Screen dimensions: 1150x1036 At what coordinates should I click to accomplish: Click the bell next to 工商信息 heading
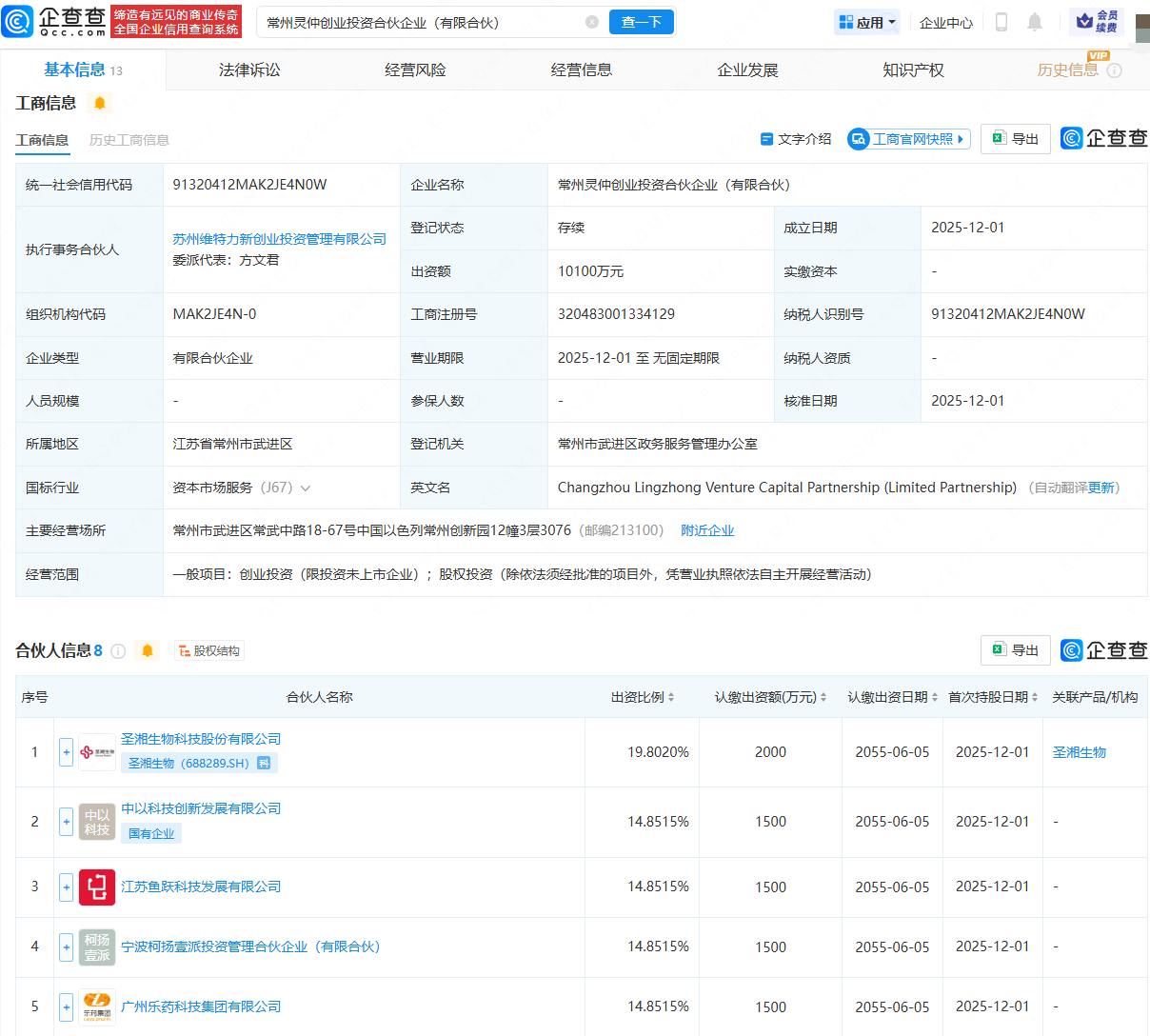coord(100,103)
